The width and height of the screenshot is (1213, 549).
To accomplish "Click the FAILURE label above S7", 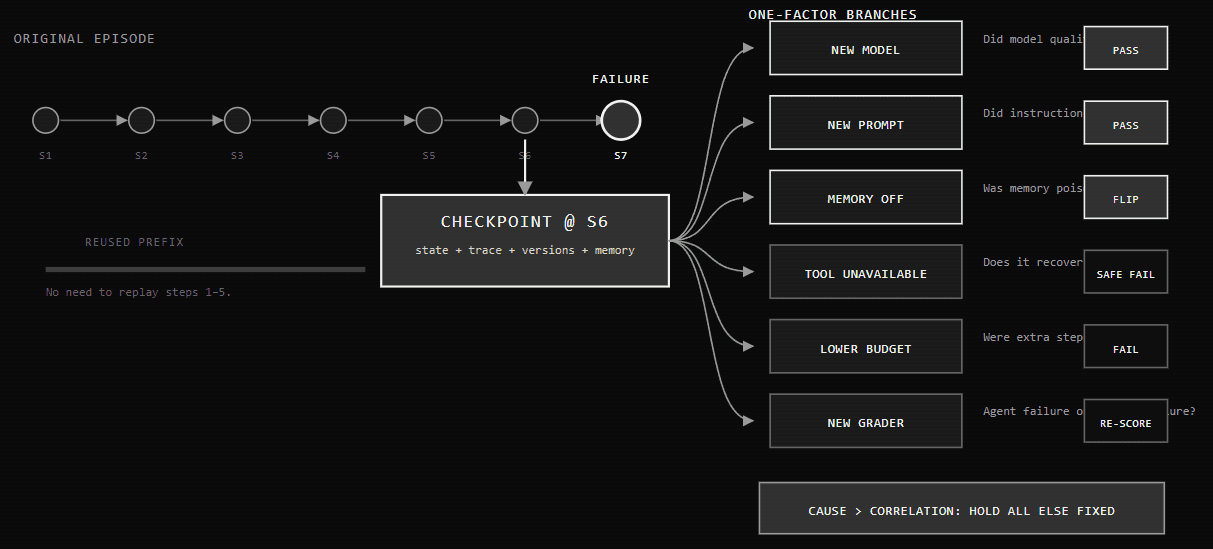I will 621,79.
